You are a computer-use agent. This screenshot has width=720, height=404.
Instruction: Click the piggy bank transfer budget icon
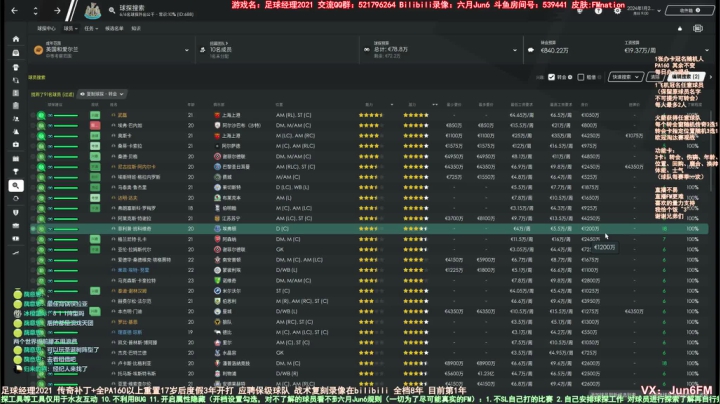(531, 50)
